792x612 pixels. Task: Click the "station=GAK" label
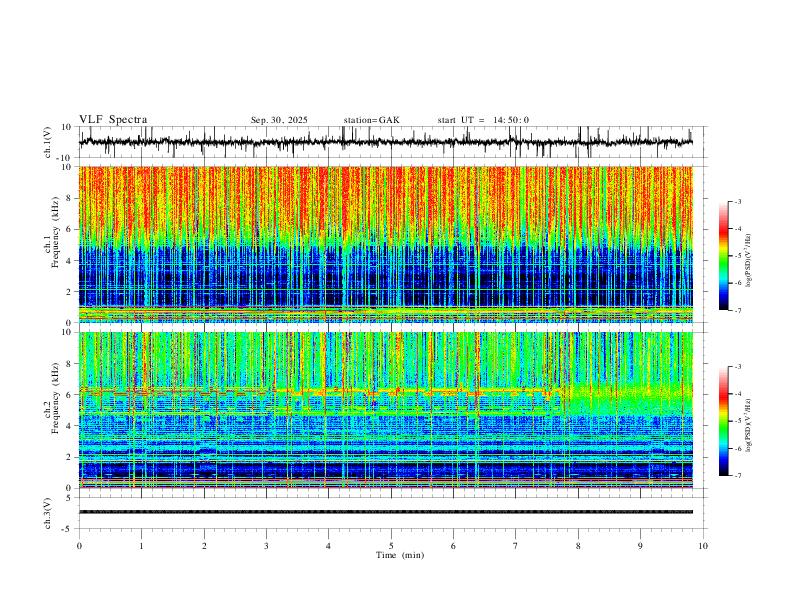[x=371, y=120]
